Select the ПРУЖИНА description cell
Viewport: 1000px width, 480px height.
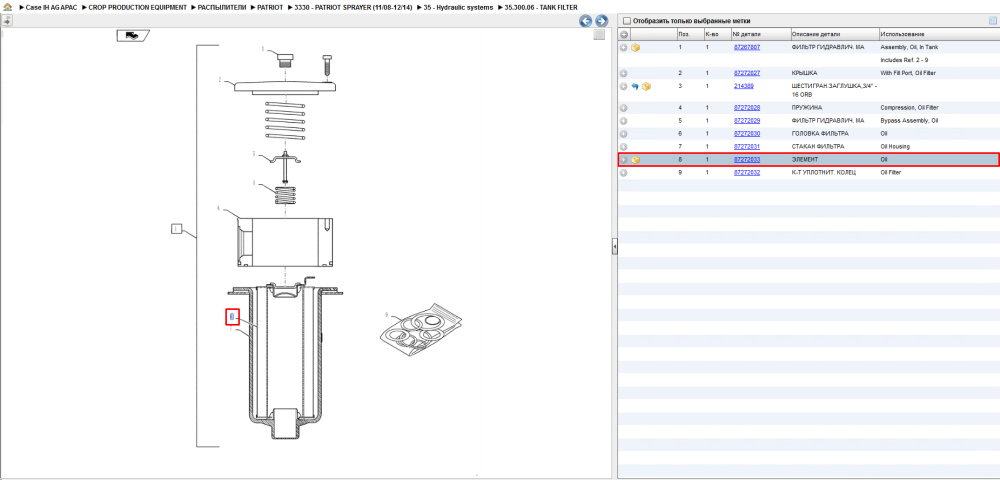pos(806,108)
